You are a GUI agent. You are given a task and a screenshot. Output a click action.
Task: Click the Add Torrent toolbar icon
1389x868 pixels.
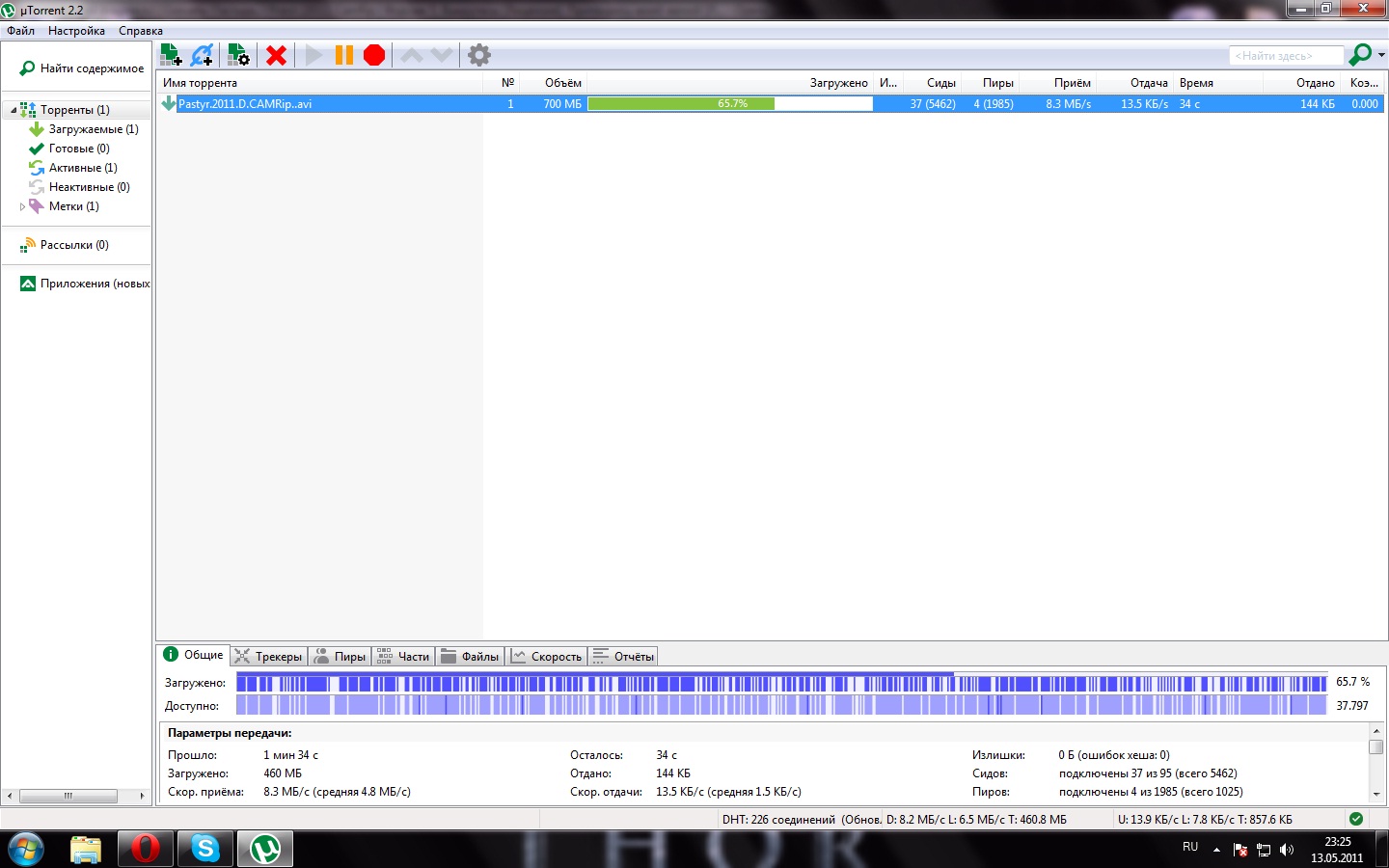point(171,55)
